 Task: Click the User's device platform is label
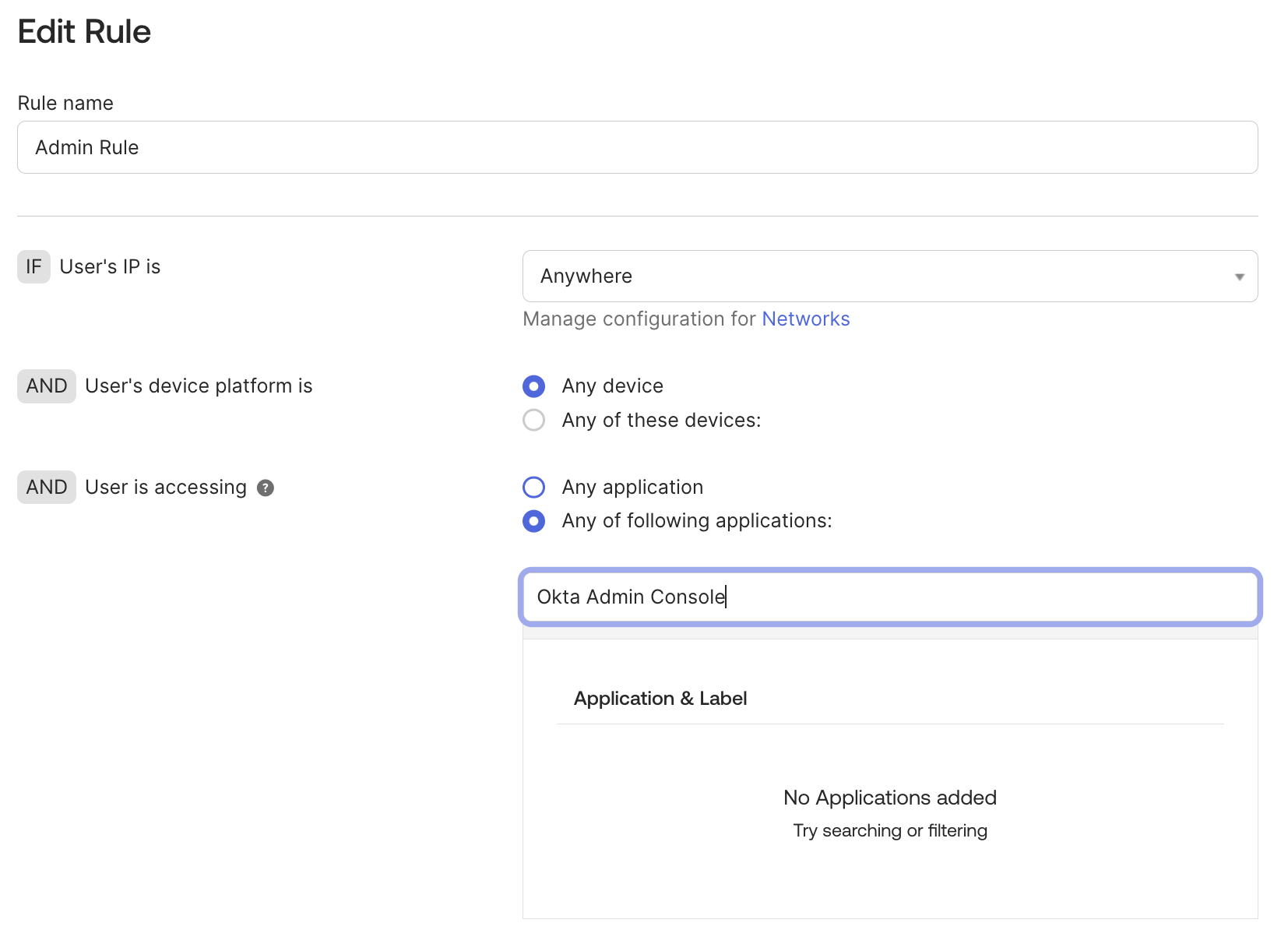199,386
